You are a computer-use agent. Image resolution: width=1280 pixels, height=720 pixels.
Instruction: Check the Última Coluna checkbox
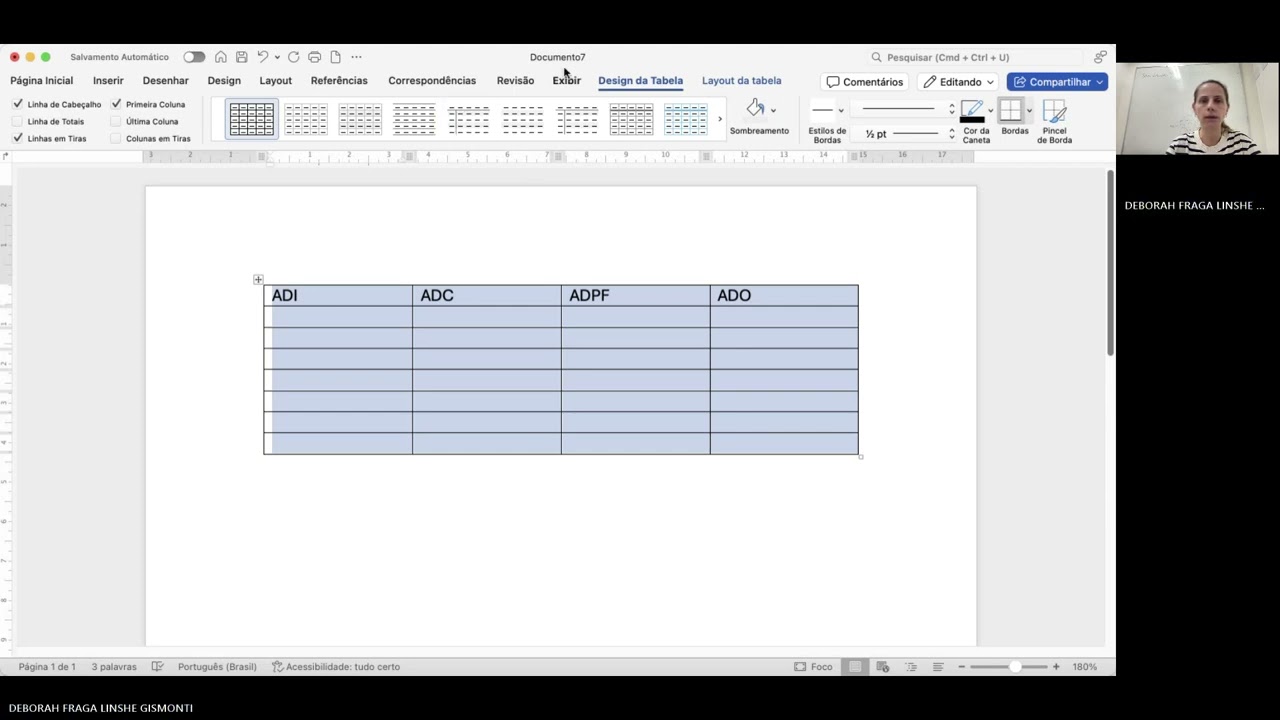[x=116, y=121]
